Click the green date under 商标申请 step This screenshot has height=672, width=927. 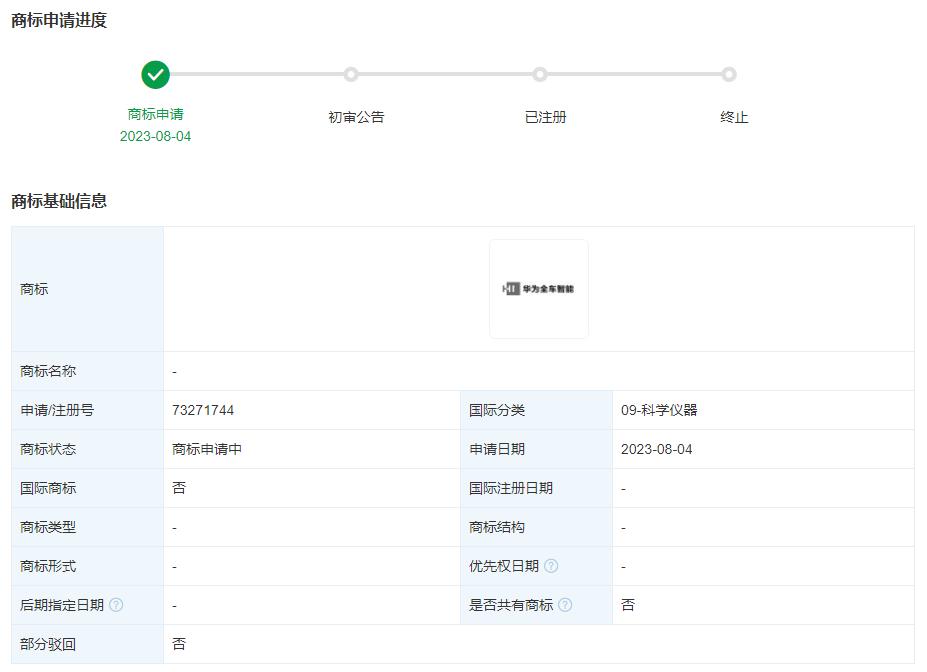[155, 136]
